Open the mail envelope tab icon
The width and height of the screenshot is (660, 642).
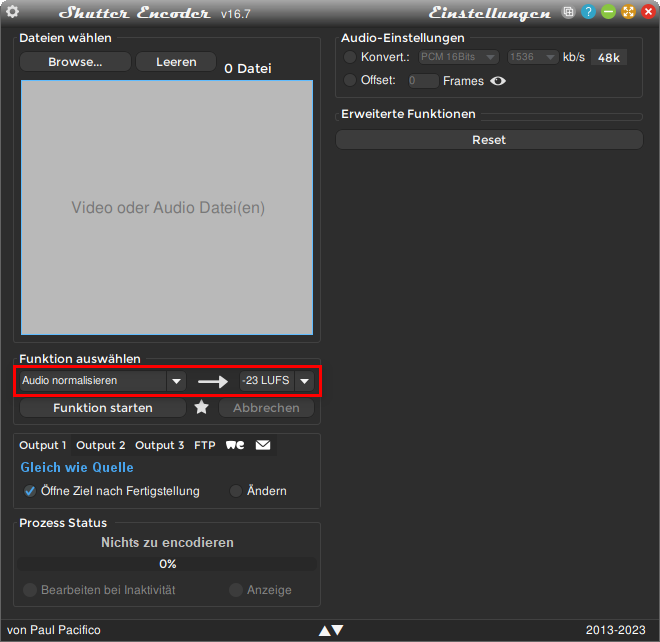pyautogui.click(x=263, y=445)
